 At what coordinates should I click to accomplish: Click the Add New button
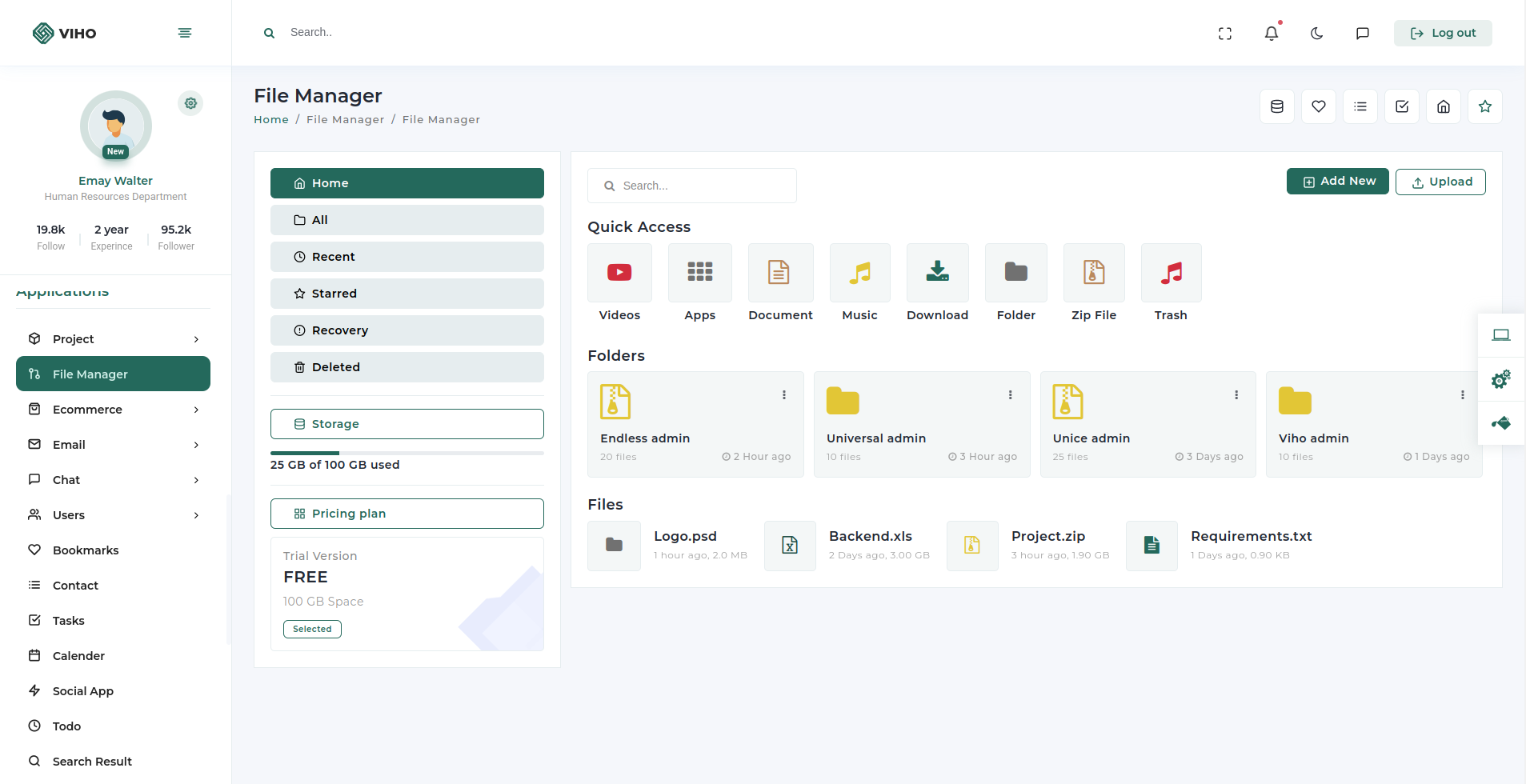1337,182
